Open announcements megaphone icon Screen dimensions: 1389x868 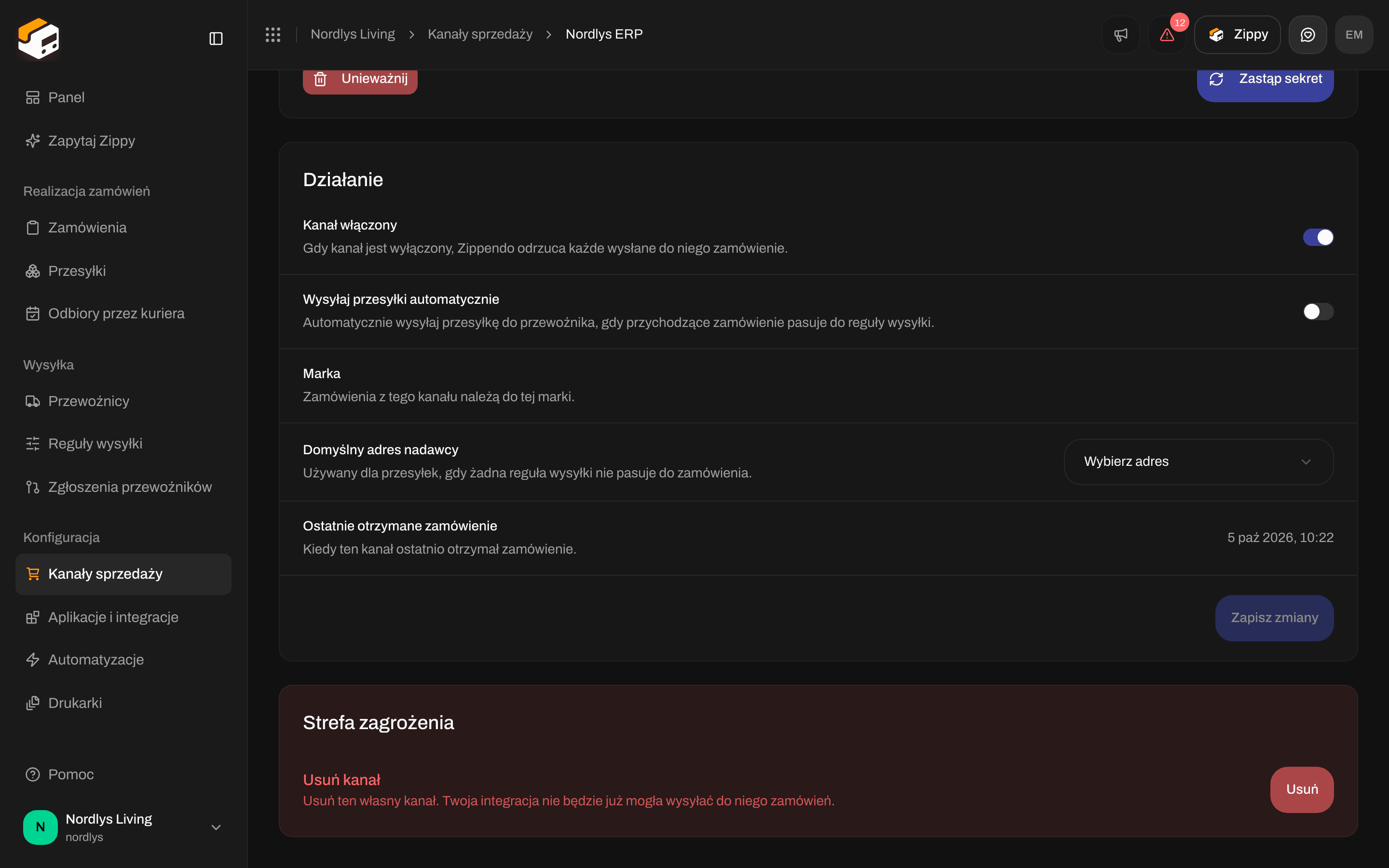click(x=1120, y=34)
